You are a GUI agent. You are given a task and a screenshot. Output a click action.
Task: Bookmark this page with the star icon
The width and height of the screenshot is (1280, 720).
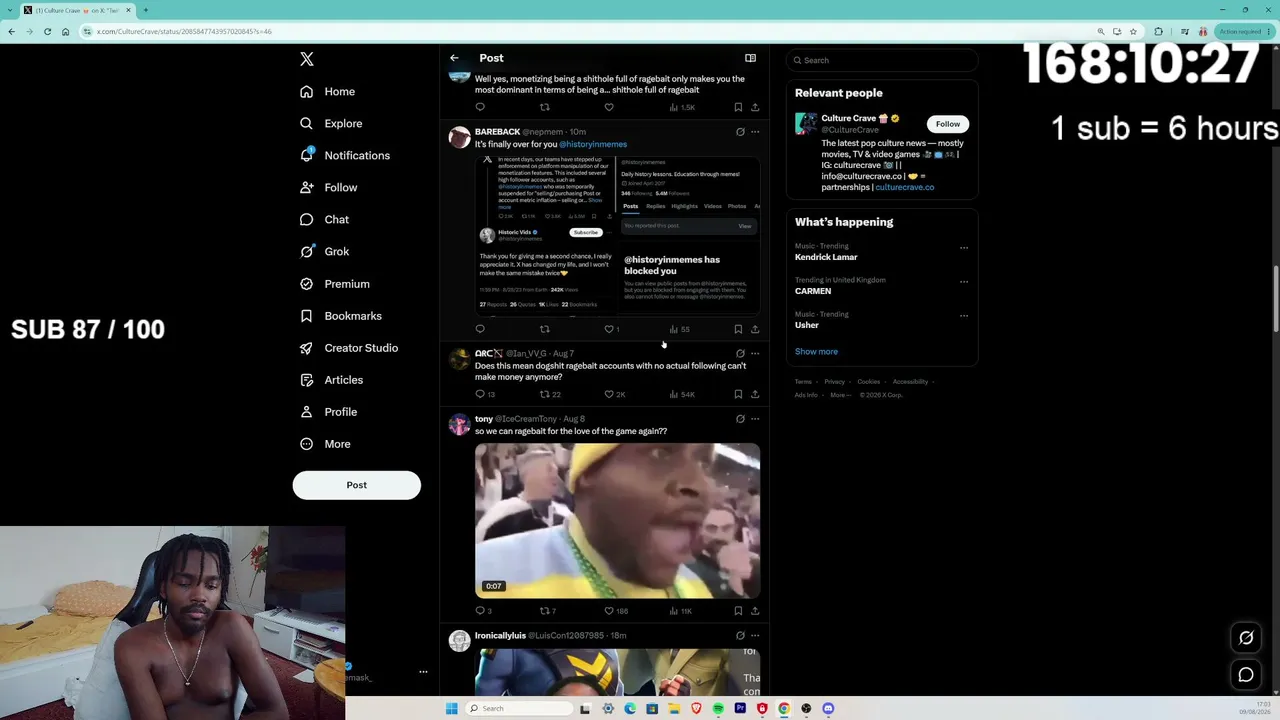1133,31
